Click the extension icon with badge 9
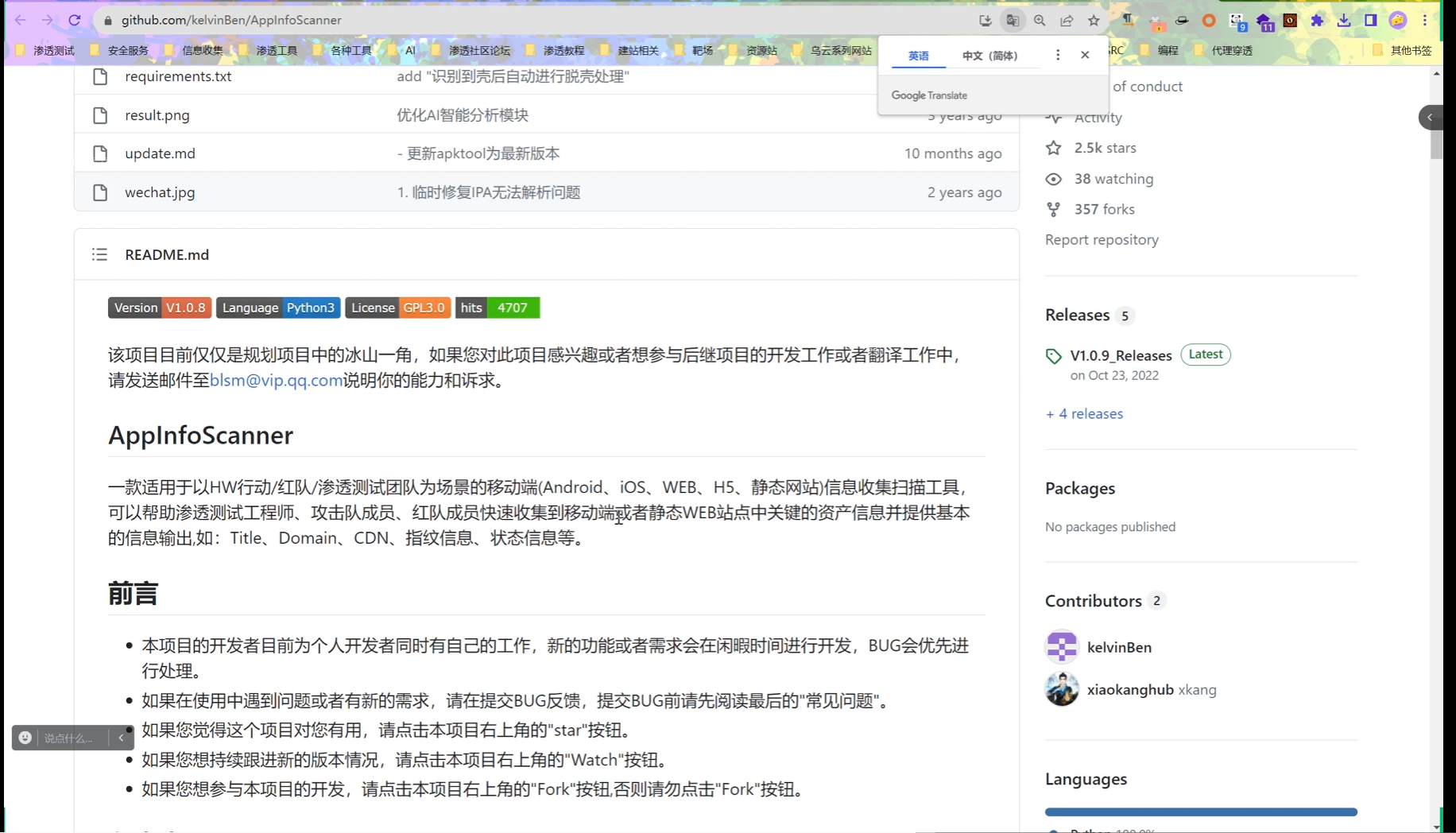 1237,21
